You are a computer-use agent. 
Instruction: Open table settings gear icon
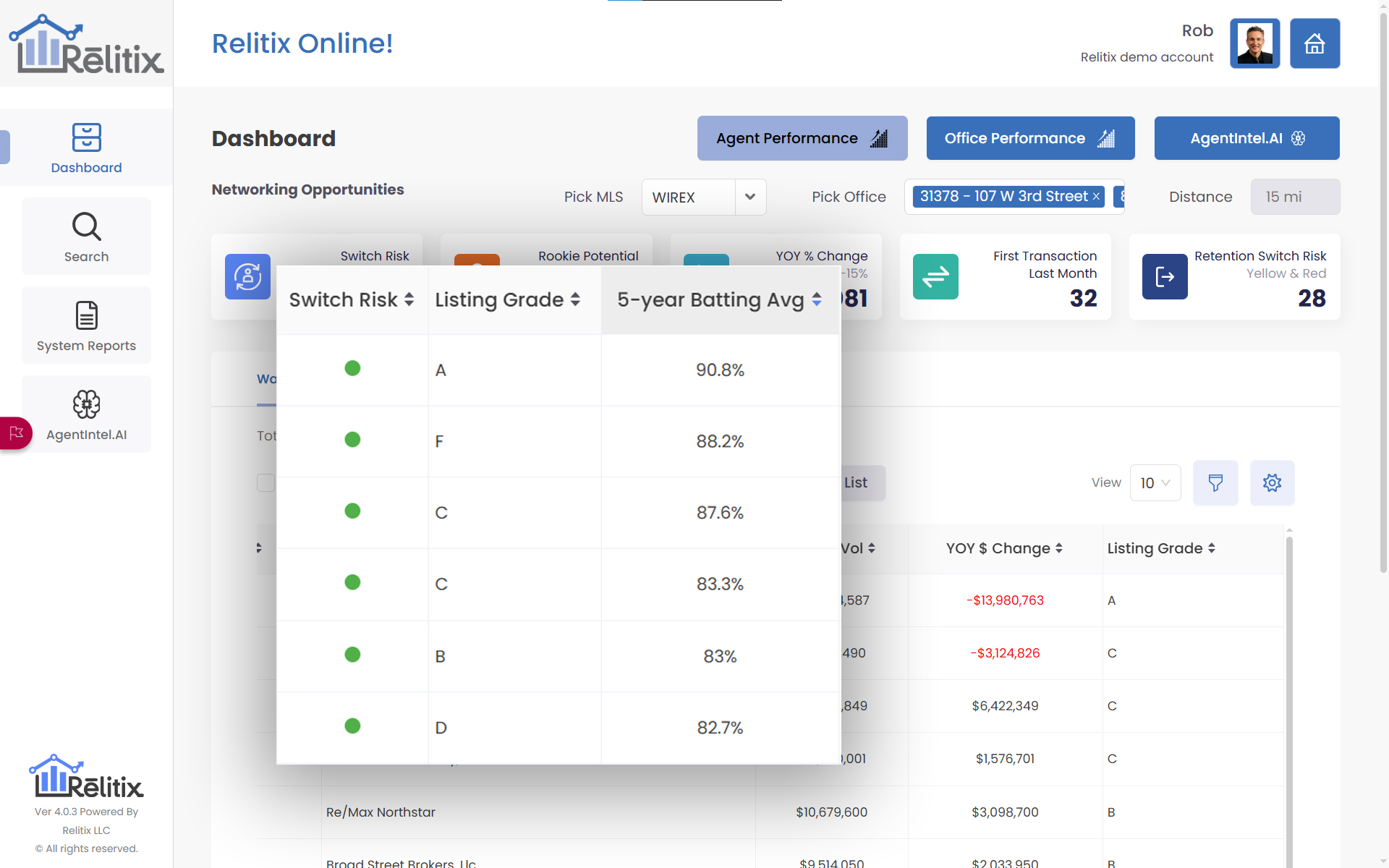coord(1272,482)
